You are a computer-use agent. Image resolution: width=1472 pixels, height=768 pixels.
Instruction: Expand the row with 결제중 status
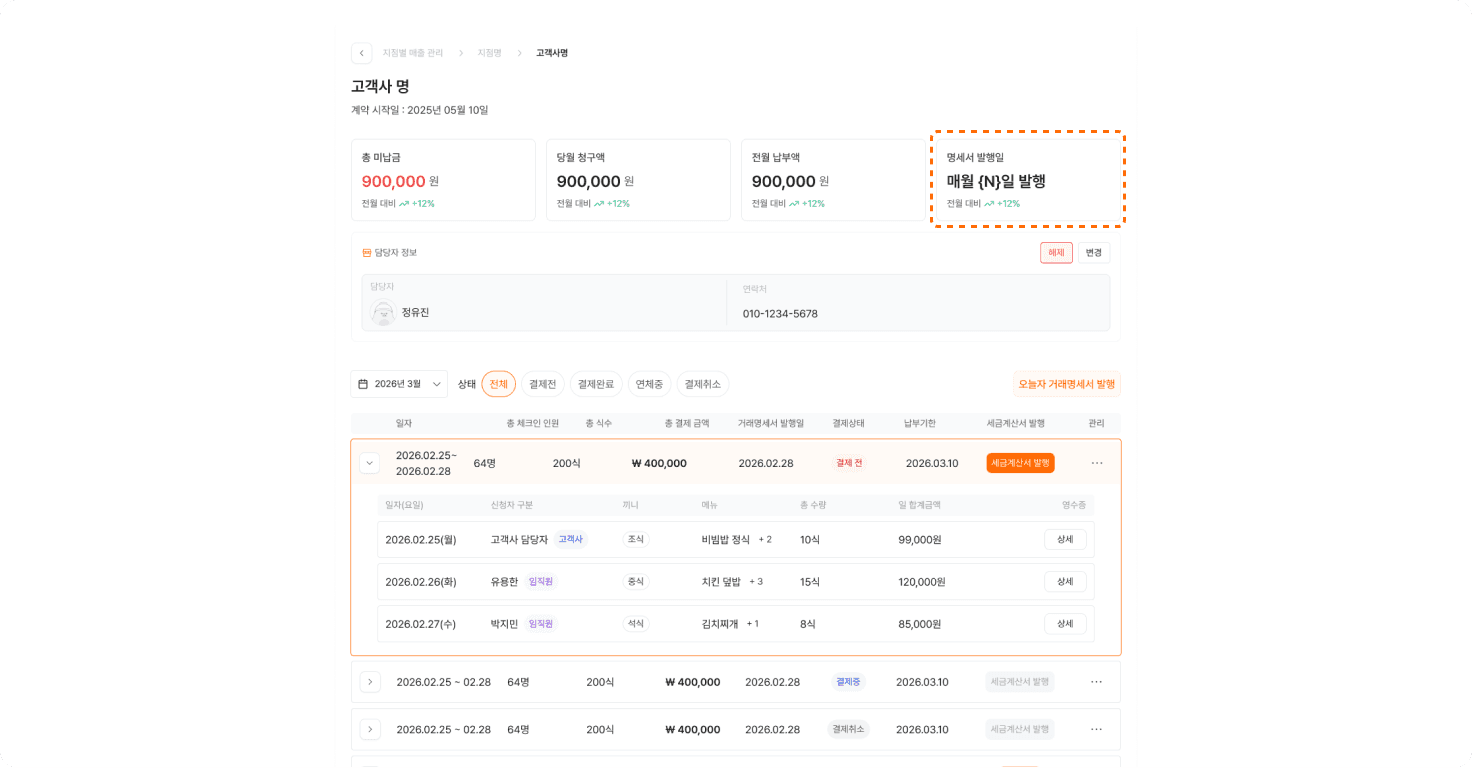point(370,682)
